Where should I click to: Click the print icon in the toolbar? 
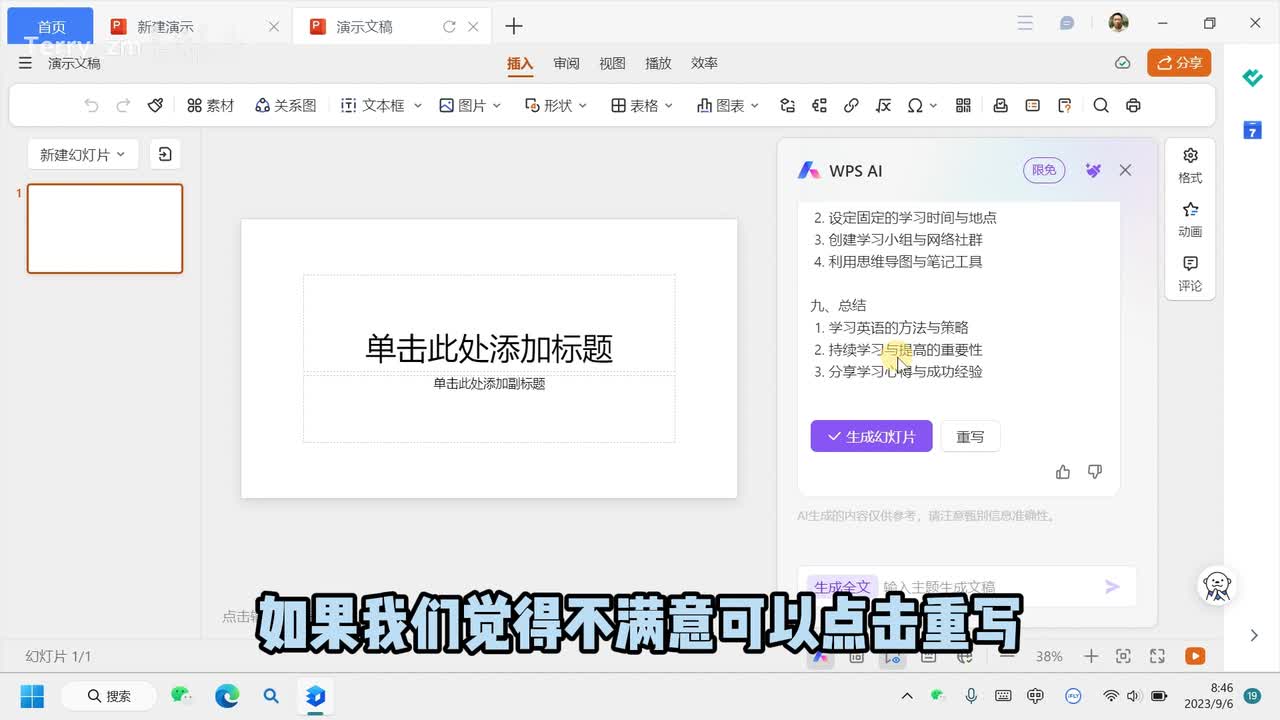[1133, 105]
